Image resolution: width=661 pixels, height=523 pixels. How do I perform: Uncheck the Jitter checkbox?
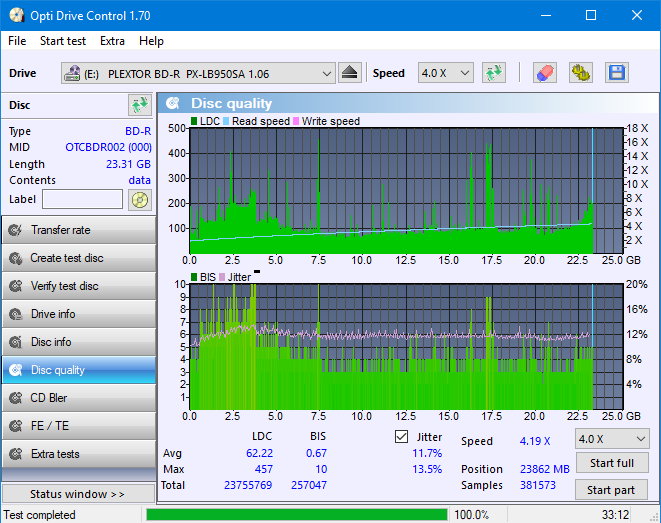click(401, 437)
